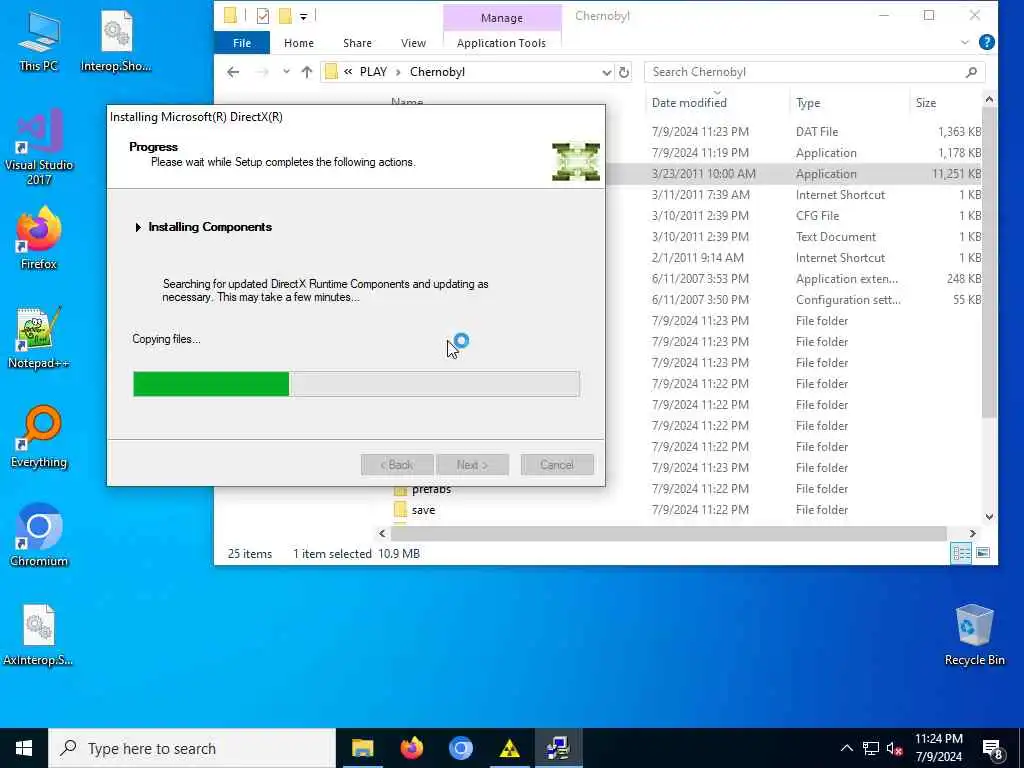Open Everything search shortcut
Screen dimensions: 1024x768
pos(39,438)
